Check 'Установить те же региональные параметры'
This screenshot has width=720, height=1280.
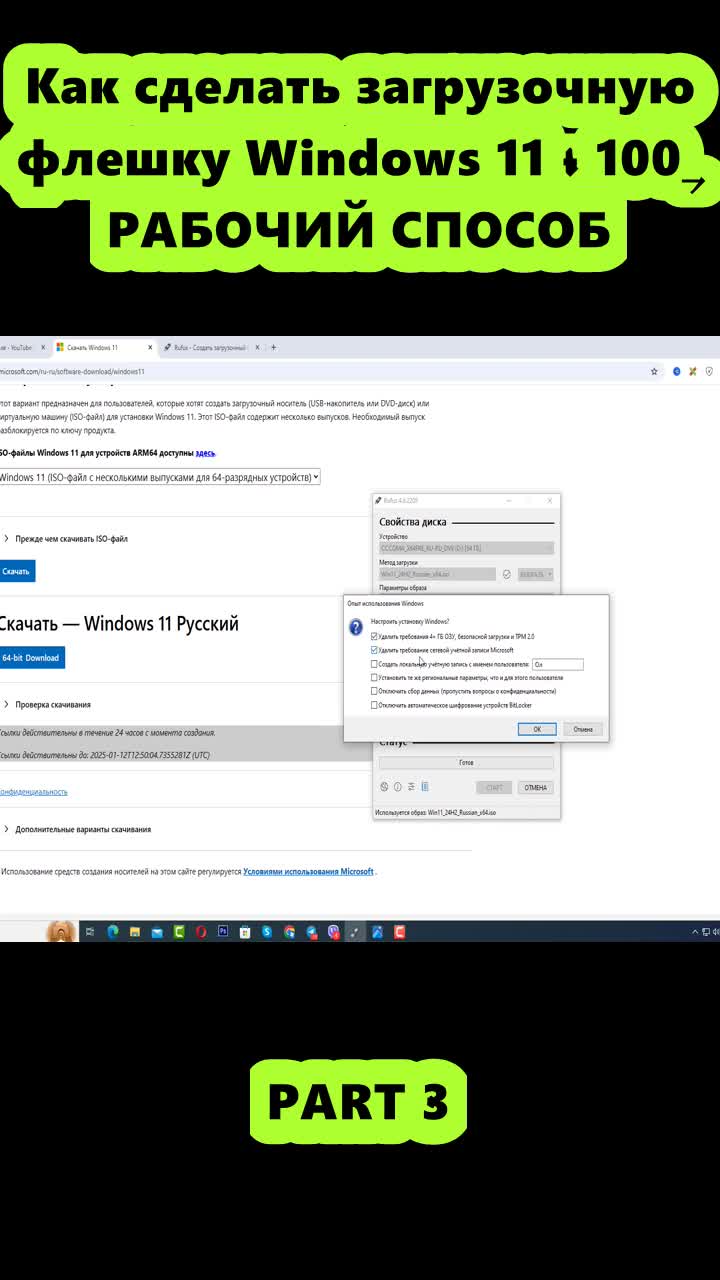[374, 677]
